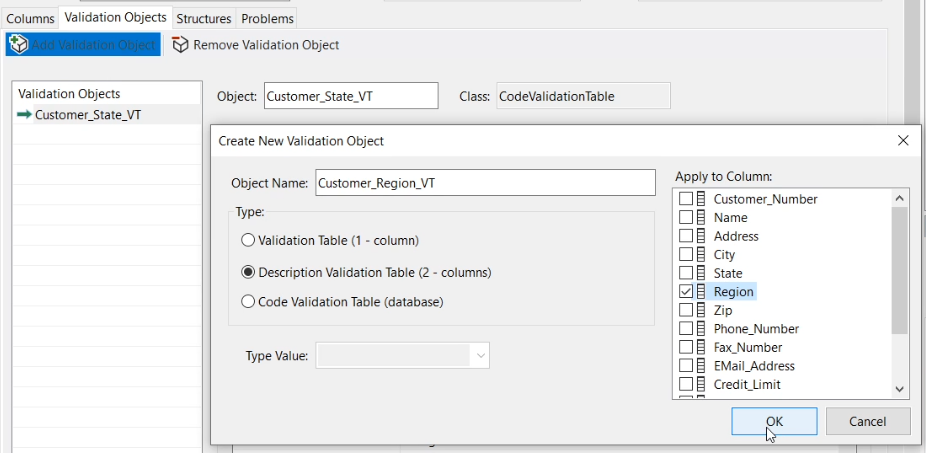Image resolution: width=926 pixels, height=453 pixels.
Task: Click the Add Validation Object icon
Action: click(x=19, y=45)
